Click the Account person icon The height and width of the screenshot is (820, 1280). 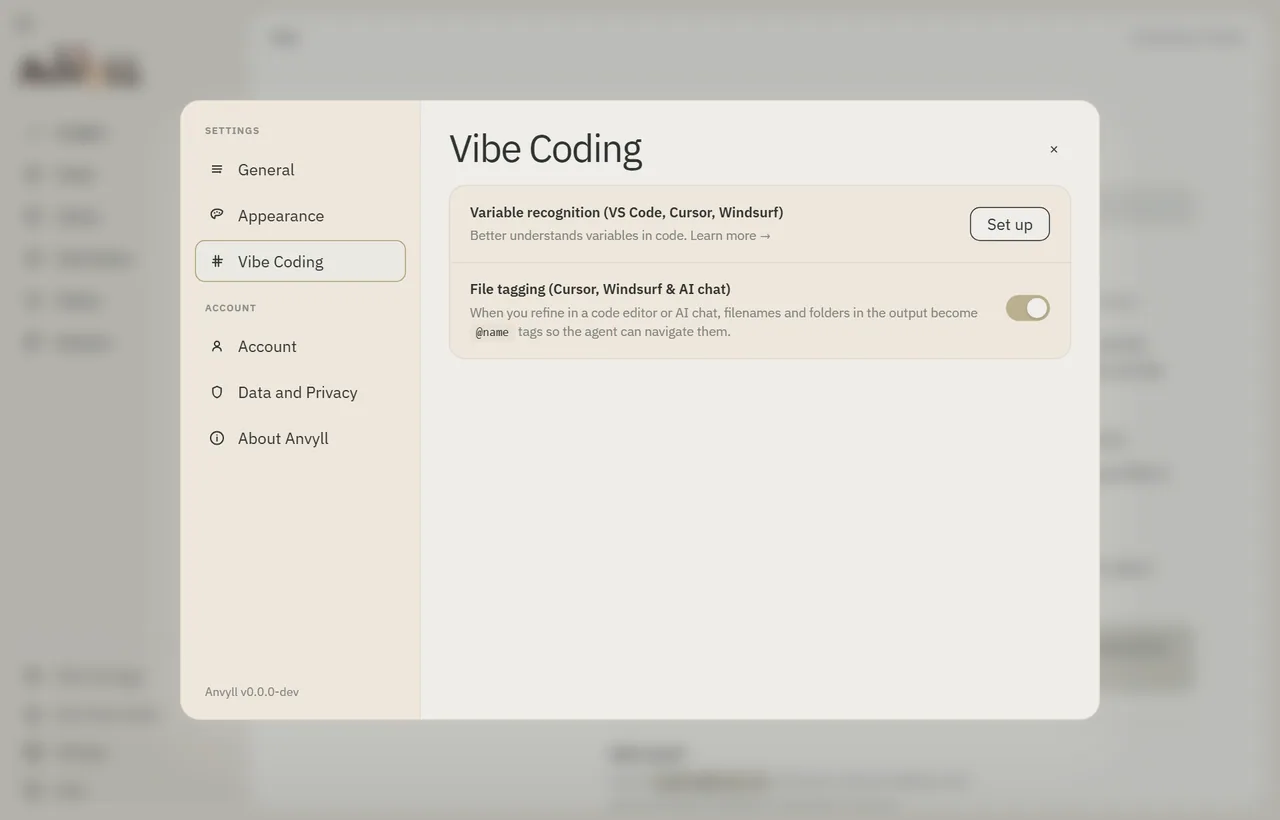pyautogui.click(x=217, y=346)
